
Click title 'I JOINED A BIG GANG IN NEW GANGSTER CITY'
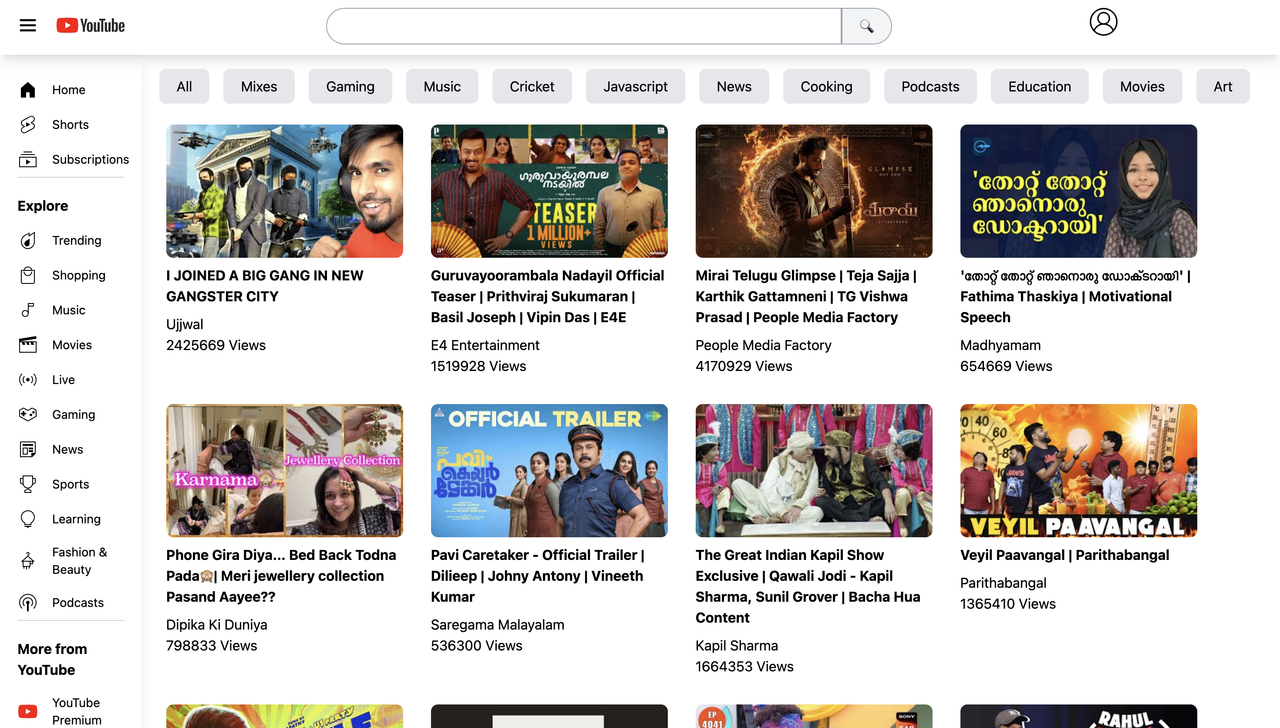coord(265,286)
